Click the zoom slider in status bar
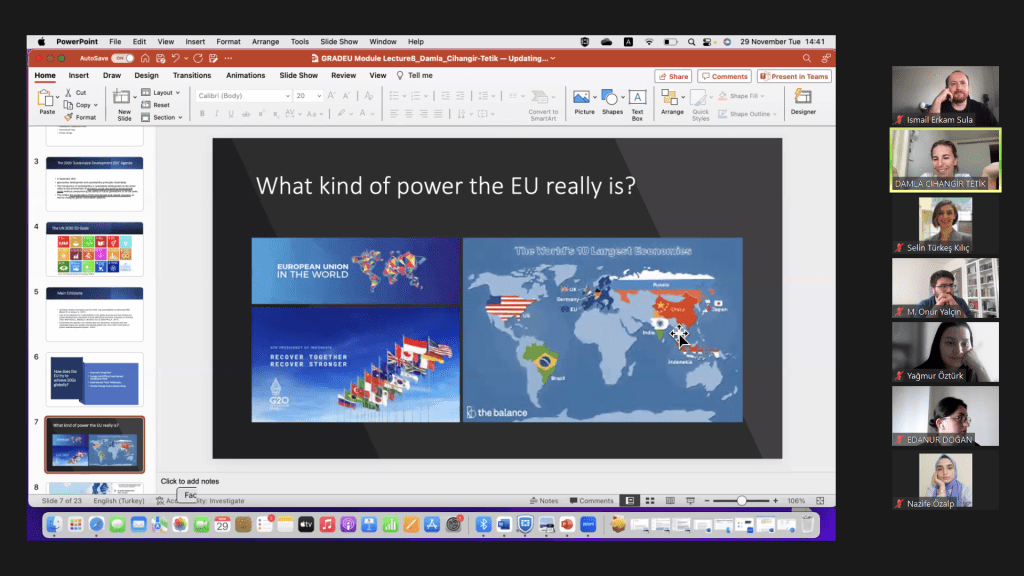 [x=741, y=500]
